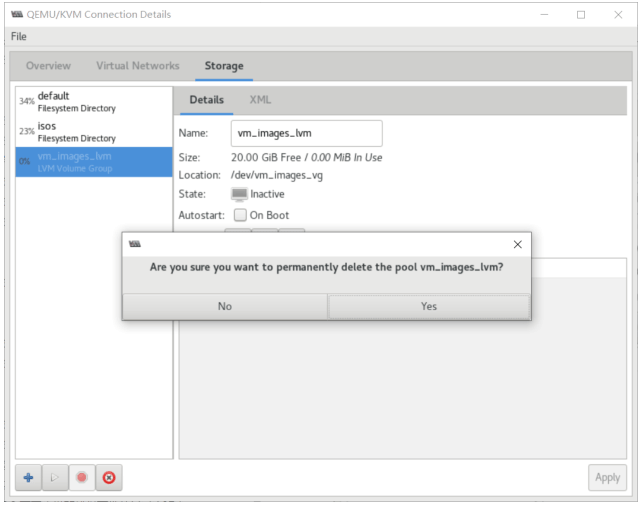Screen dimensions: 643x505
Task: Select the default storage pool
Action: point(94,102)
